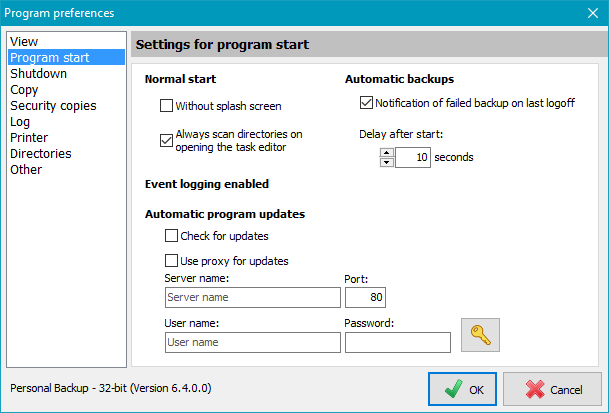This screenshot has height=413, width=609.
Task: Click the key icon to show password
Action: coord(480,335)
